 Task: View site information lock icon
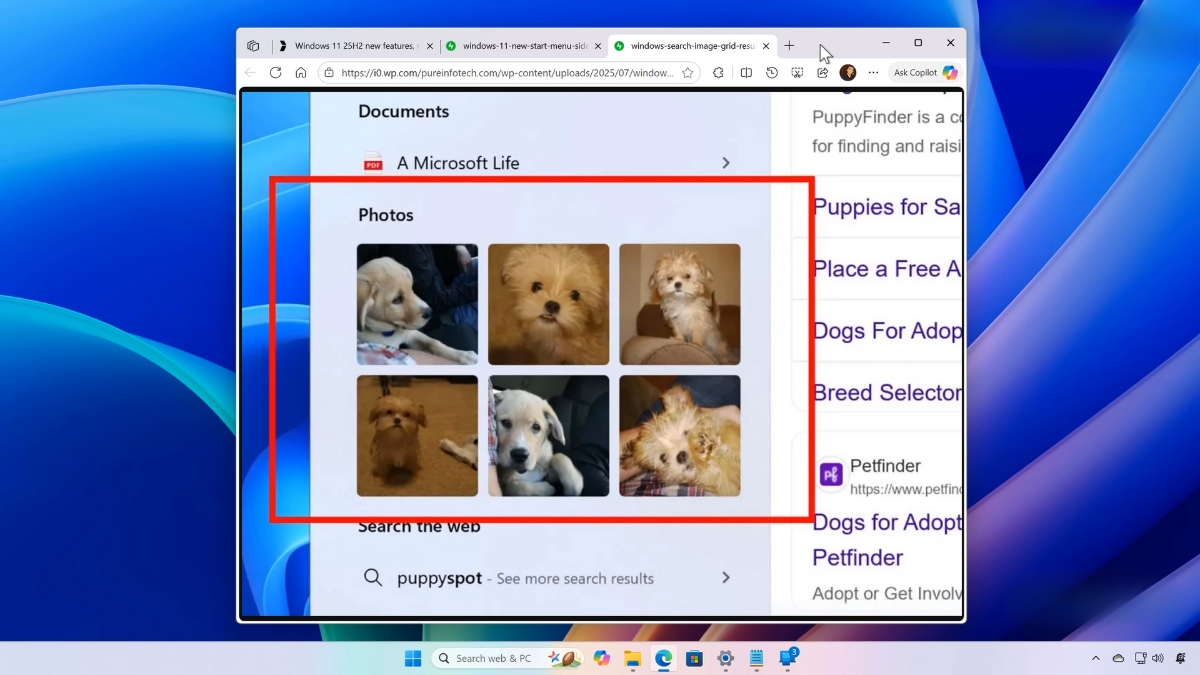(x=328, y=73)
